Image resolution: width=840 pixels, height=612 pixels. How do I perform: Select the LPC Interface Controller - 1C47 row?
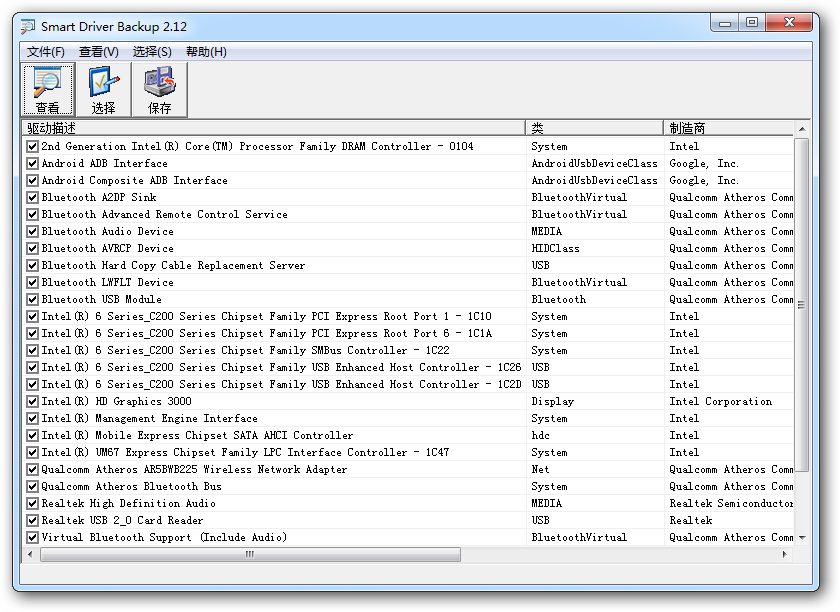coord(409,453)
